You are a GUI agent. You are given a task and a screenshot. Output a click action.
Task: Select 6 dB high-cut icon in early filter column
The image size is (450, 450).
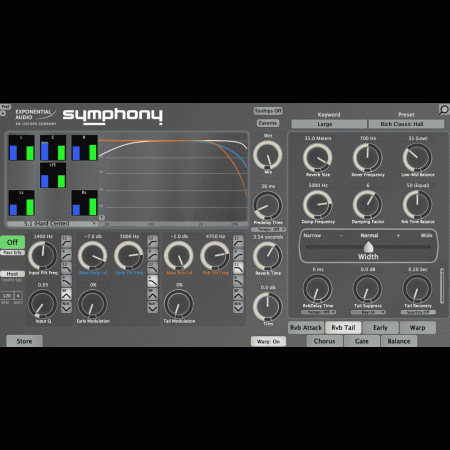coord(153,281)
